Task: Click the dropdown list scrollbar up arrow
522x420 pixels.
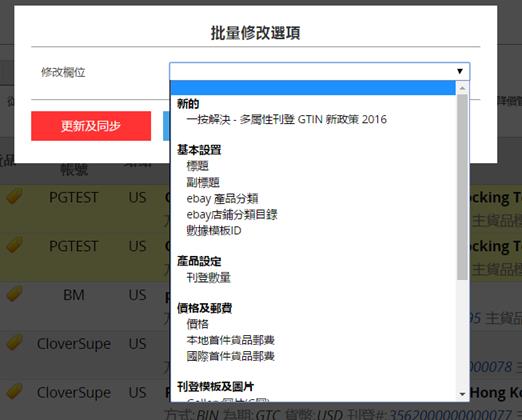Action: click(462, 88)
